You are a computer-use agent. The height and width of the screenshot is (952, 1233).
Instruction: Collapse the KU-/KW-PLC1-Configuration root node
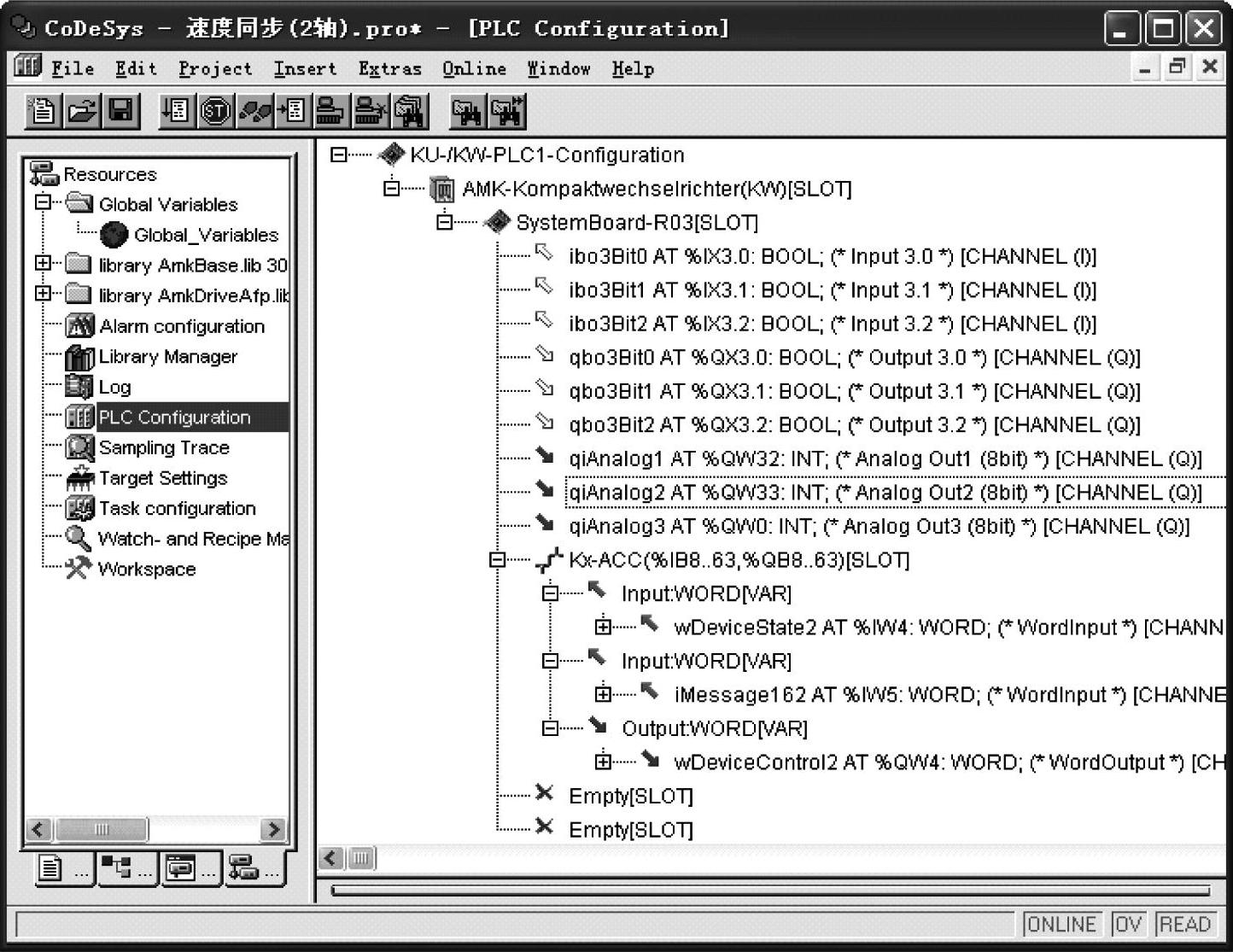(339, 155)
